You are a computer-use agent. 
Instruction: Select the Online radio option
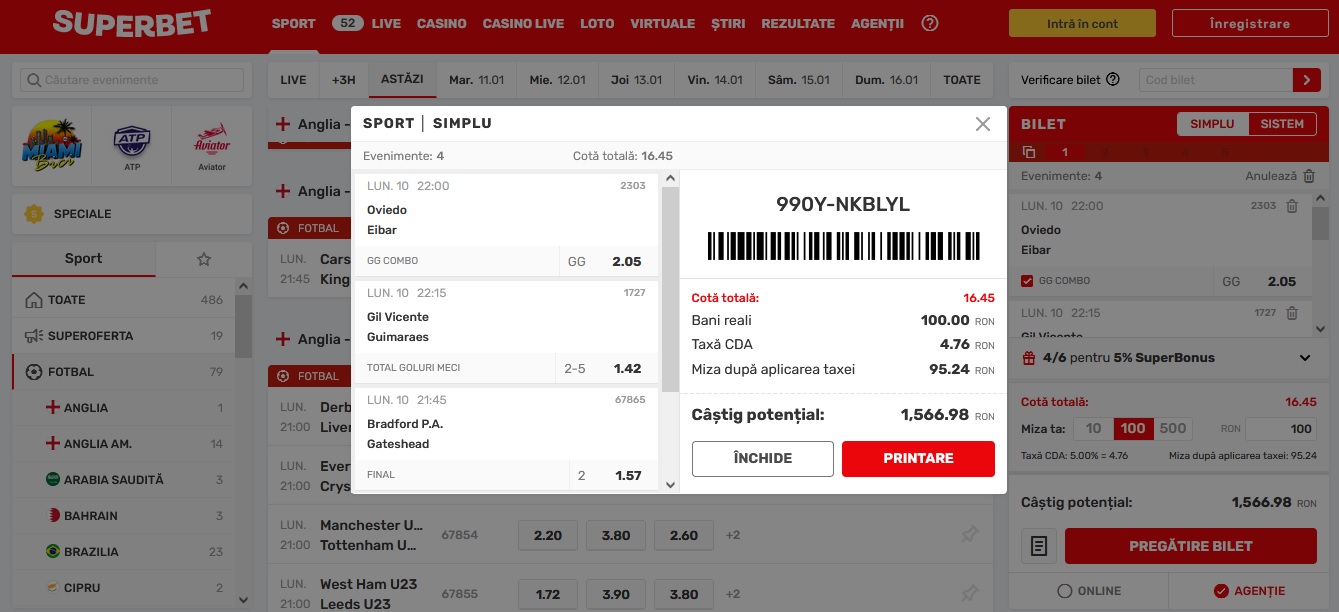tap(1065, 591)
